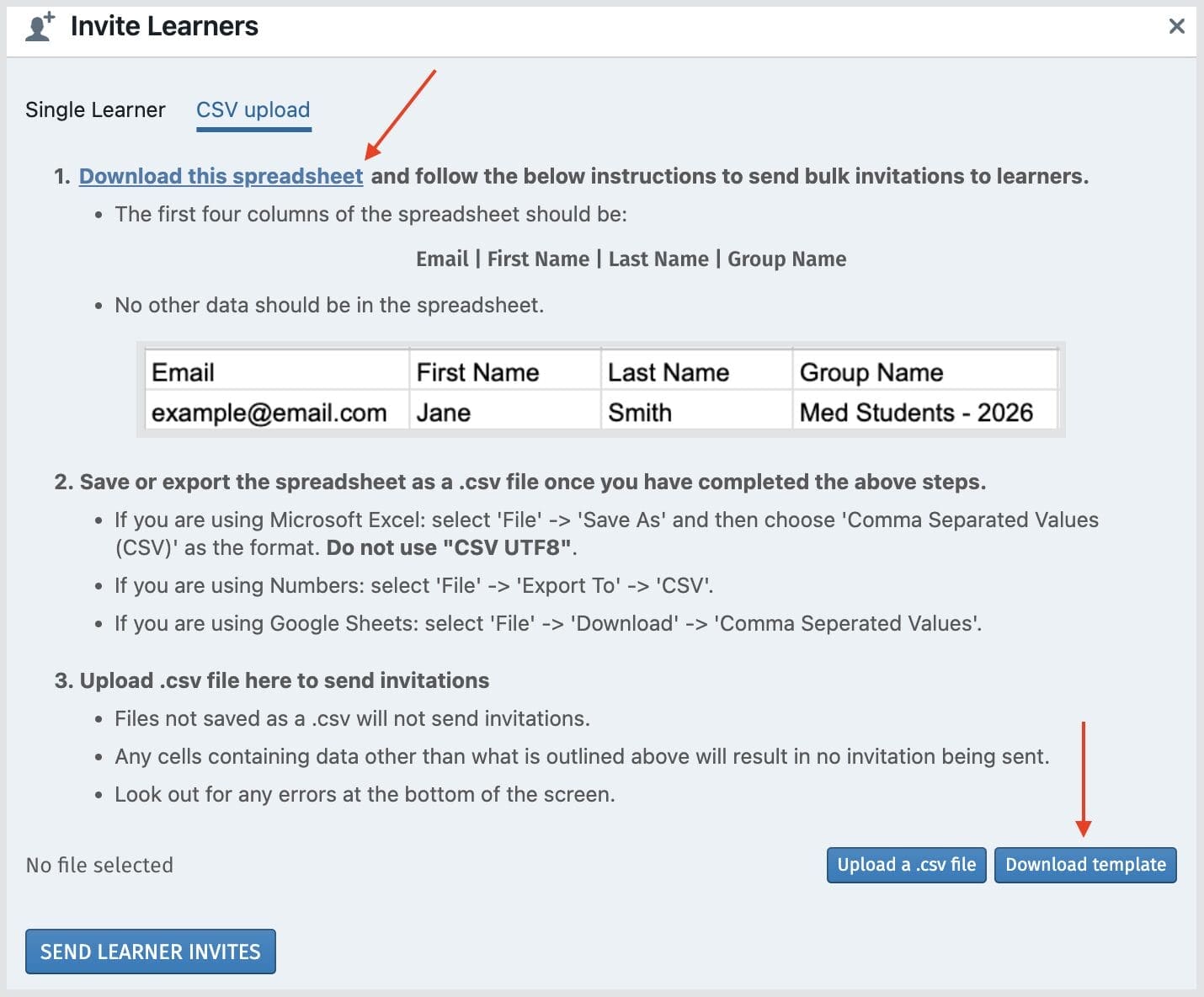This screenshot has height=997, width=1204.
Task: Click the Invite Learners person-plus icon
Action: tap(40, 27)
